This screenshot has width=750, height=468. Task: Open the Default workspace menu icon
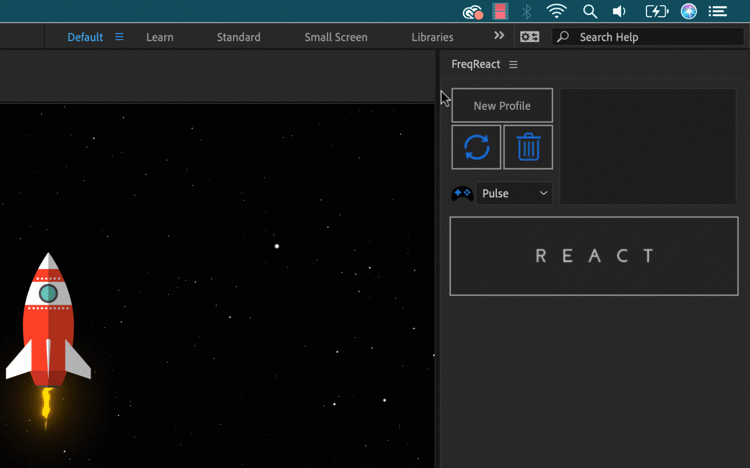click(119, 37)
